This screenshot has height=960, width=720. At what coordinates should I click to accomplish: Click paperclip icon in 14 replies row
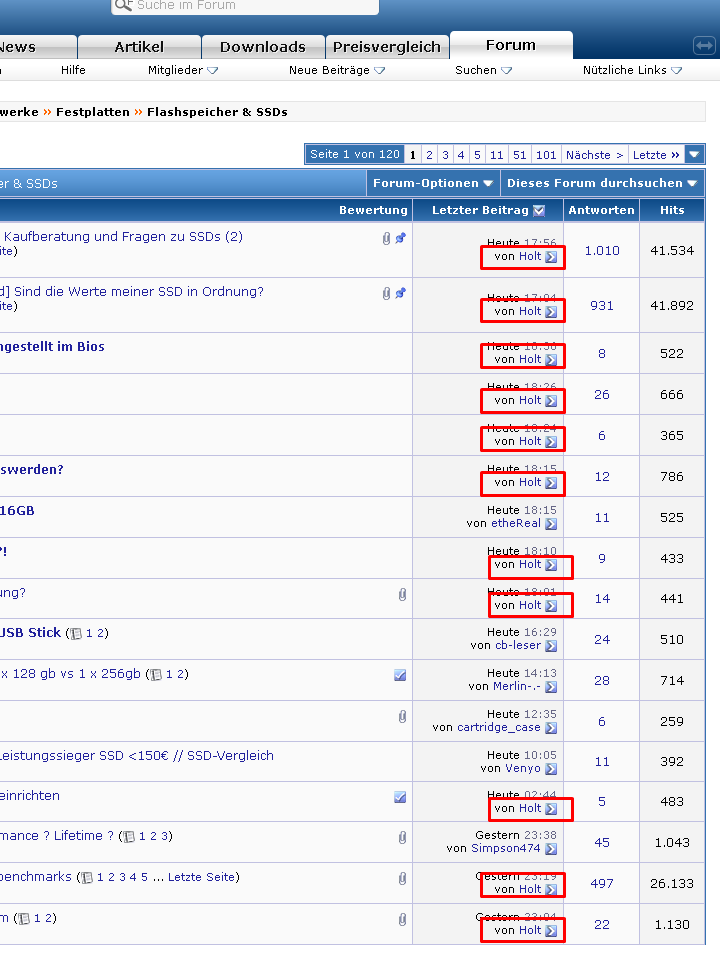click(402, 594)
